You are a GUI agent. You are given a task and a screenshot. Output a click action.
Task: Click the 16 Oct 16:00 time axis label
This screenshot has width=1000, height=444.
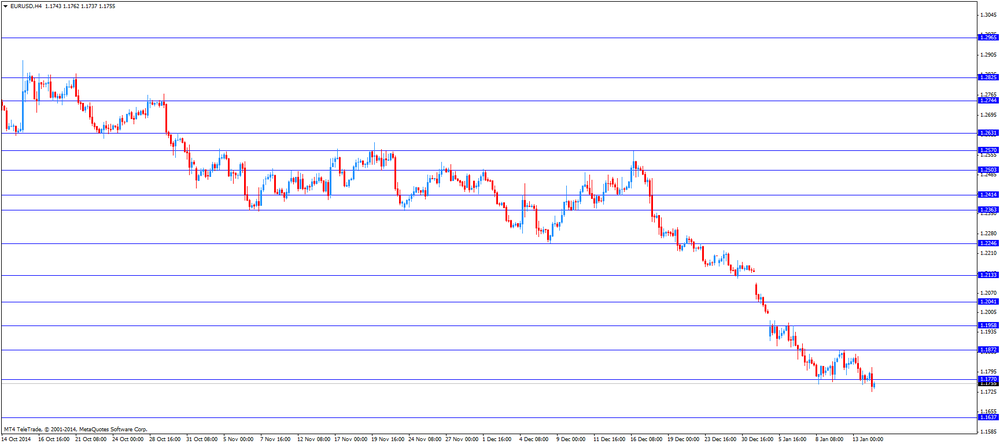[55, 440]
